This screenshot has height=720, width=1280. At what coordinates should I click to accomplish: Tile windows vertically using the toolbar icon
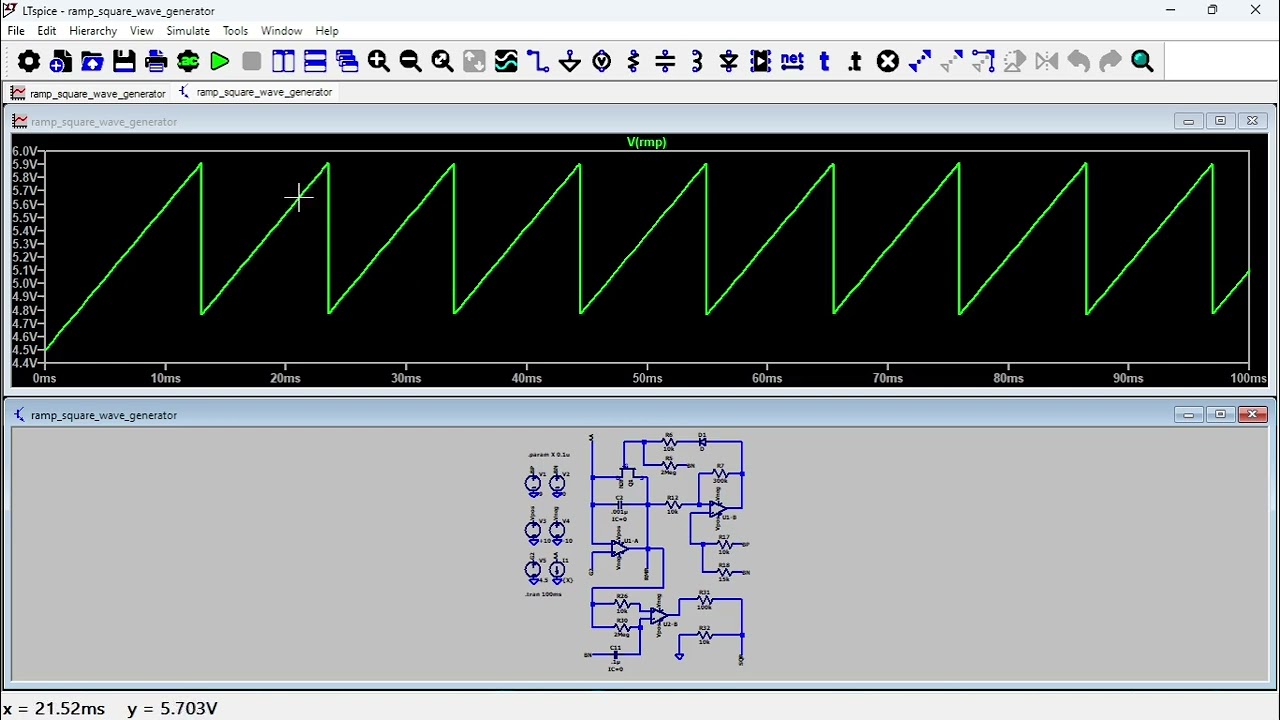click(x=284, y=62)
